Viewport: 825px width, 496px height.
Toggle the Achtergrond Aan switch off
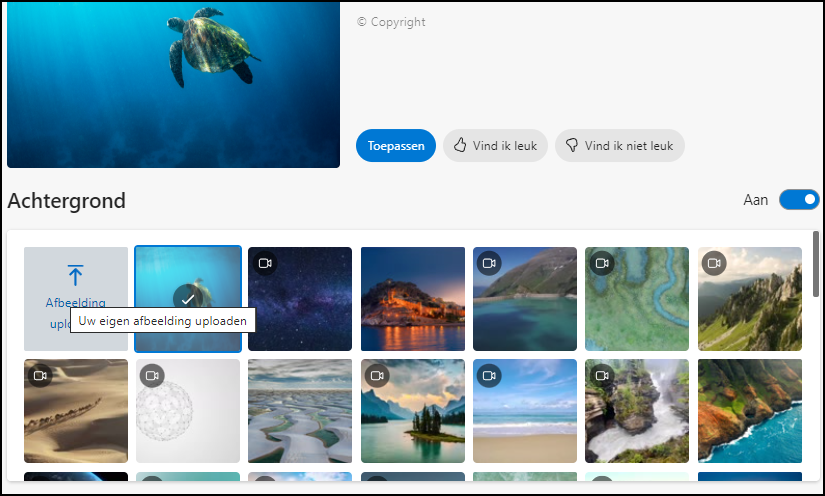point(799,200)
